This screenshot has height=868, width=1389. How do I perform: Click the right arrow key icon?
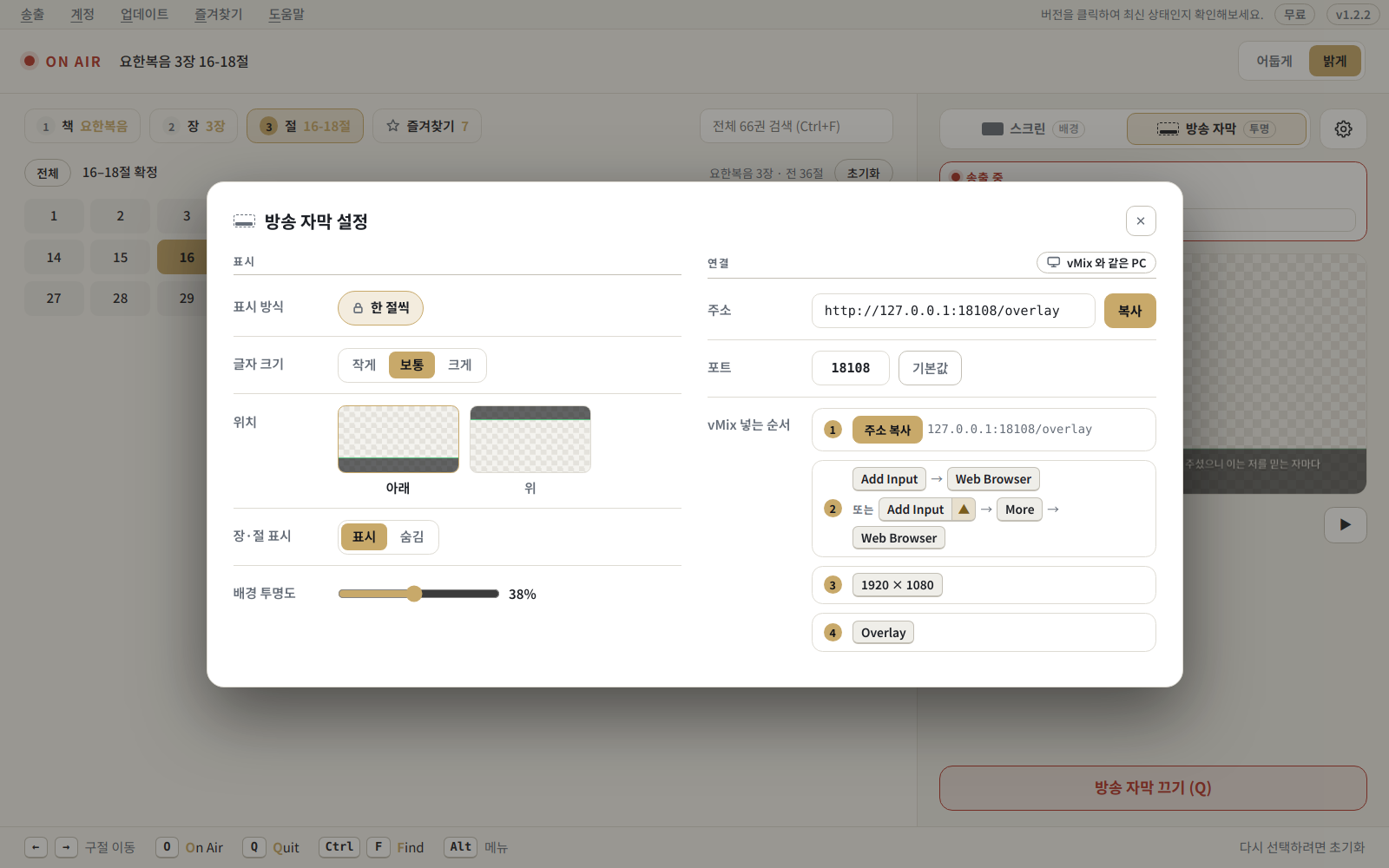pos(67,847)
